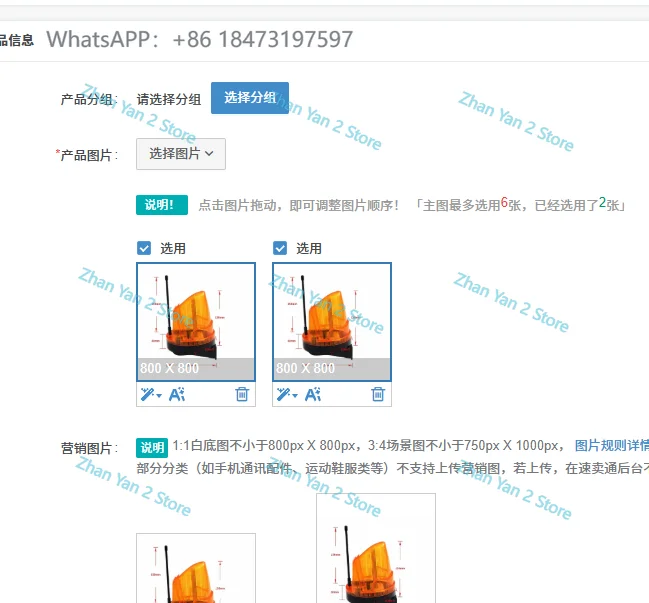Screen dimensions: 649x603
Task: Click AI text icon under second image
Action: click(x=313, y=394)
